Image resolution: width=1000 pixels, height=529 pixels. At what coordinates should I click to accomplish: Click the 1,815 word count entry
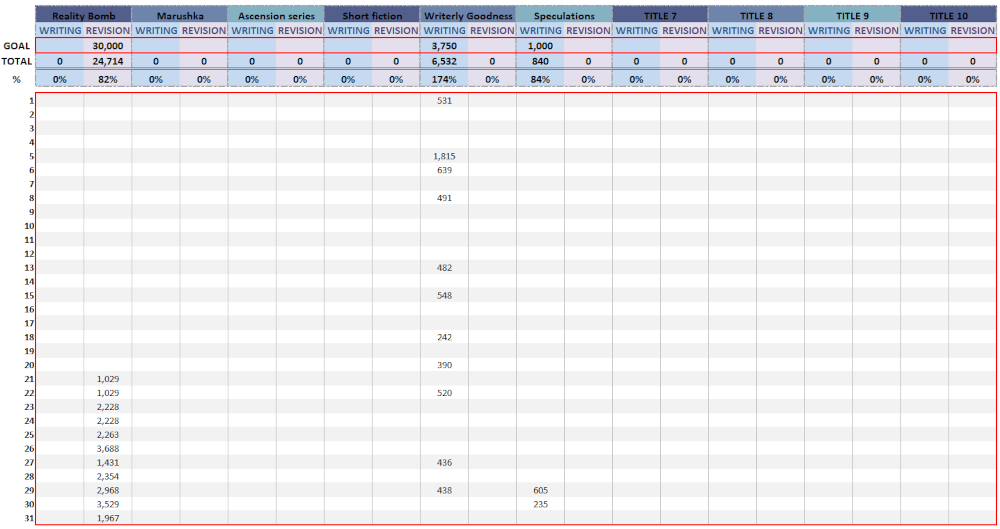(x=444, y=156)
